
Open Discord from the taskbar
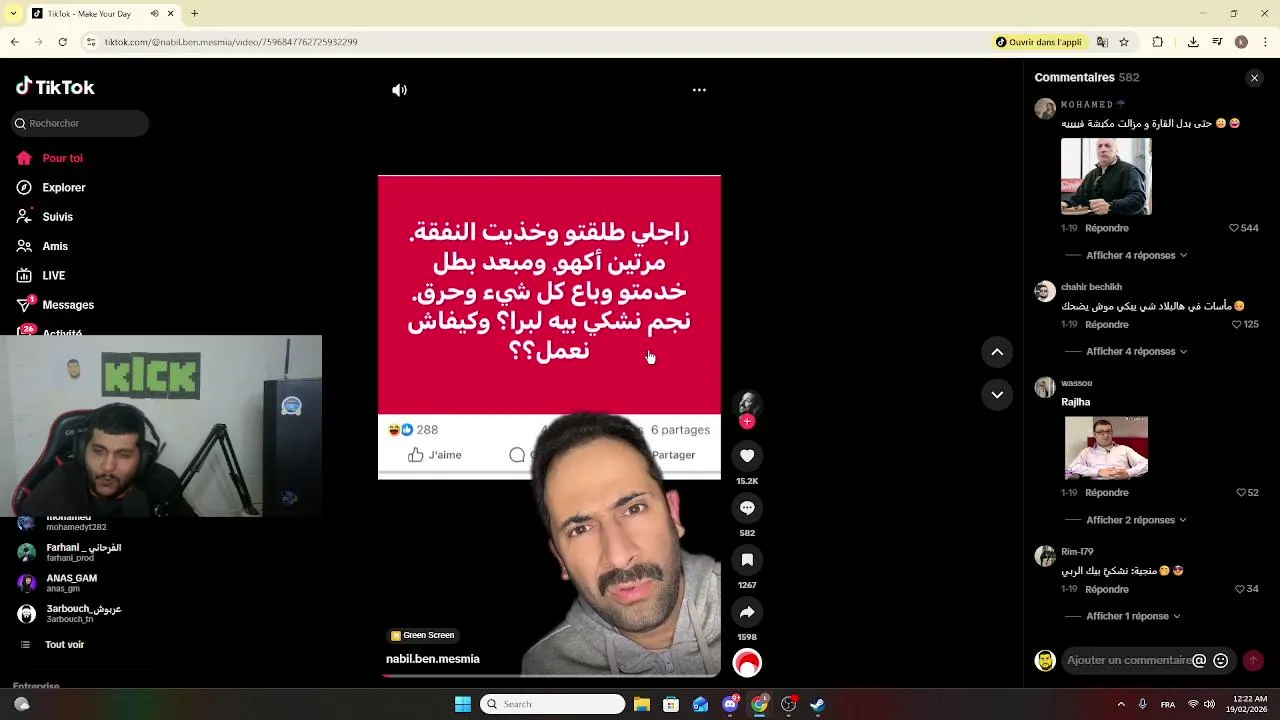730,704
